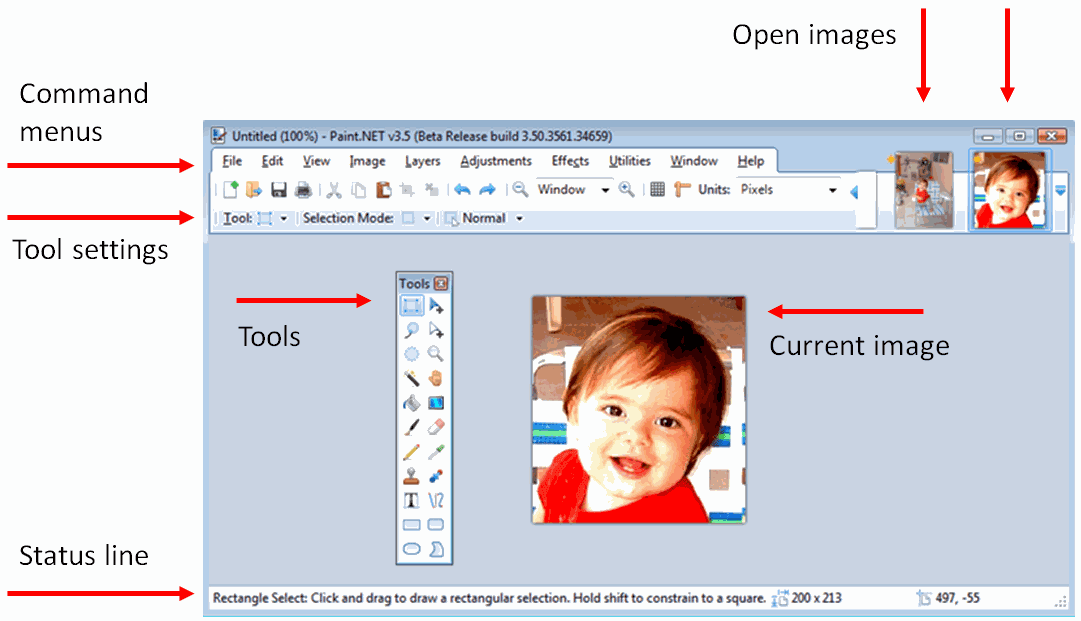This screenshot has height=621, width=1081.
Task: Select the Eraser tool
Action: tap(435, 426)
